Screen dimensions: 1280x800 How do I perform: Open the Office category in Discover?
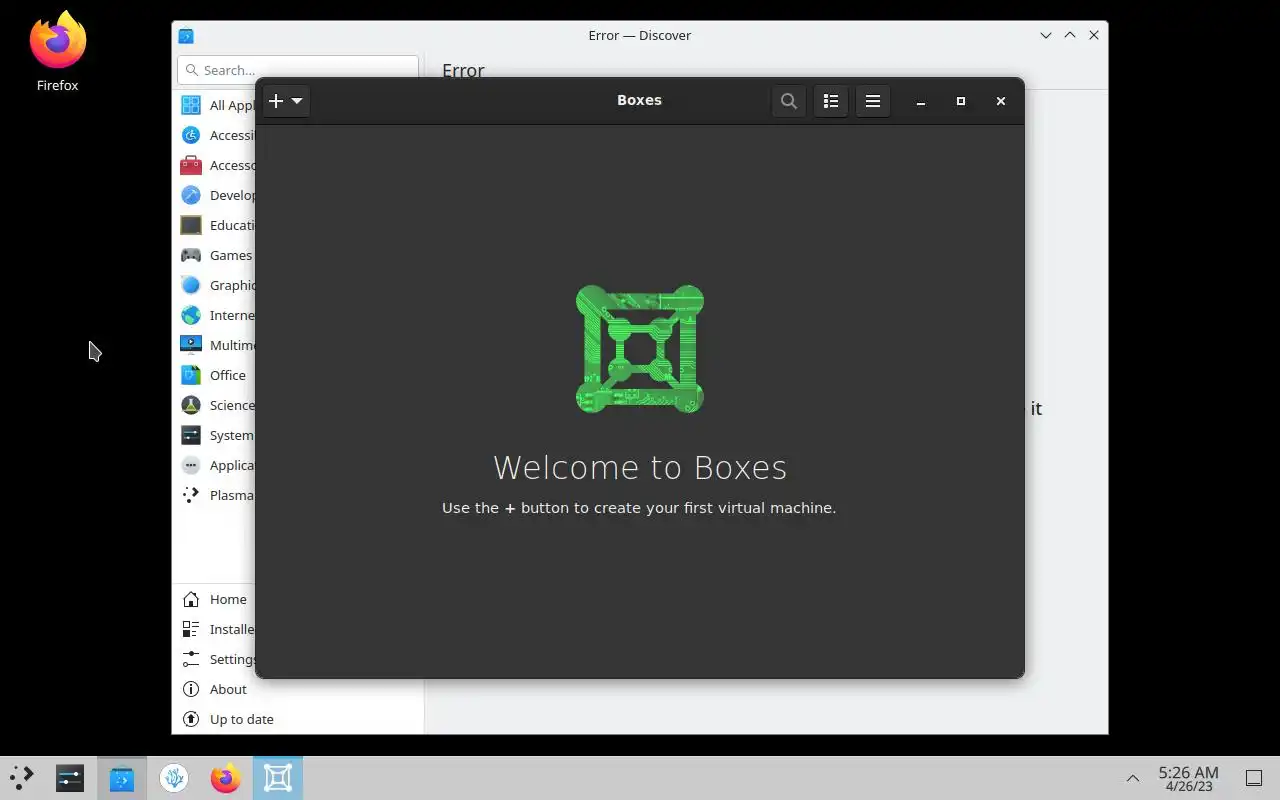click(216, 375)
